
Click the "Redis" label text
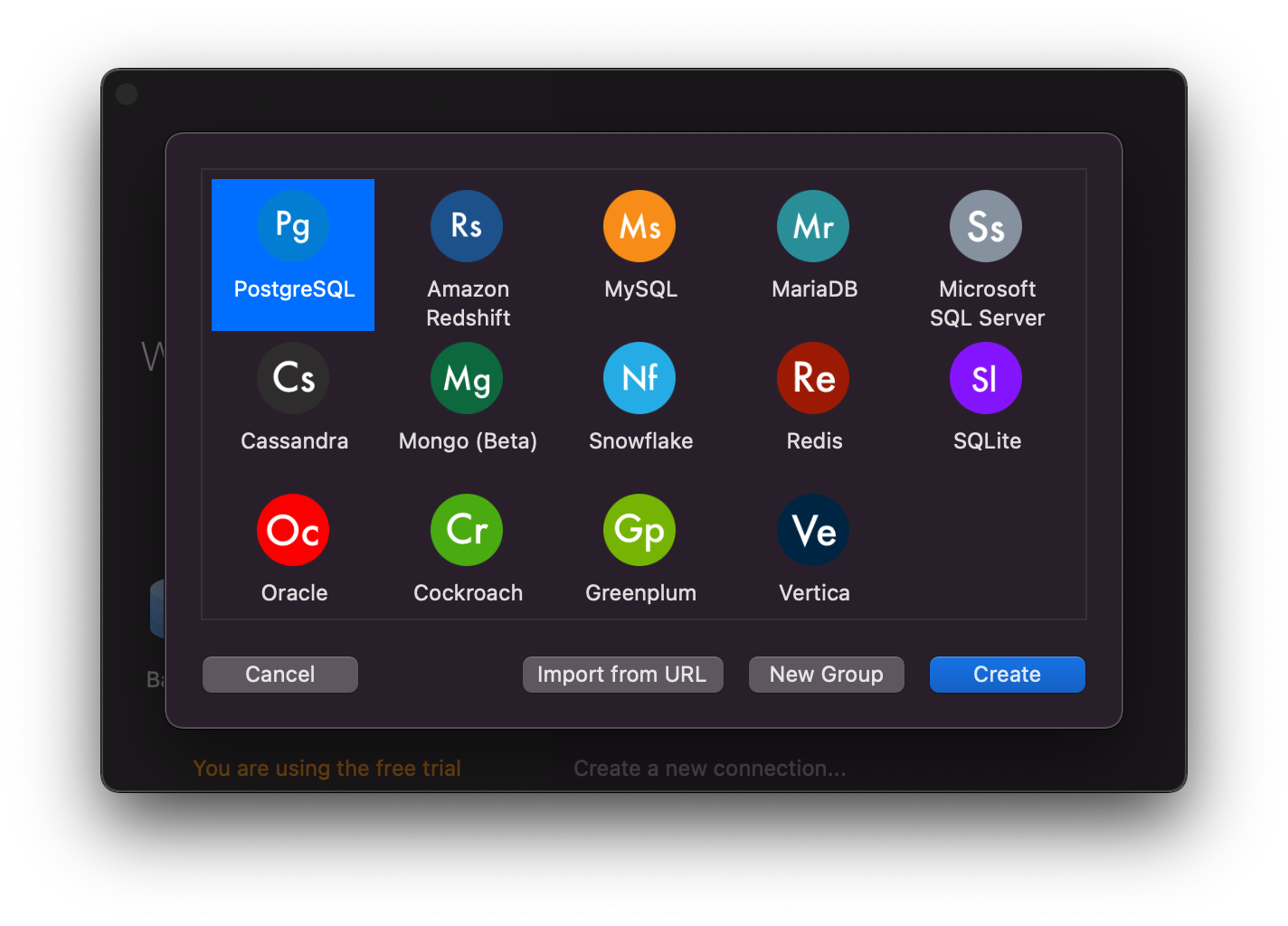(x=815, y=441)
